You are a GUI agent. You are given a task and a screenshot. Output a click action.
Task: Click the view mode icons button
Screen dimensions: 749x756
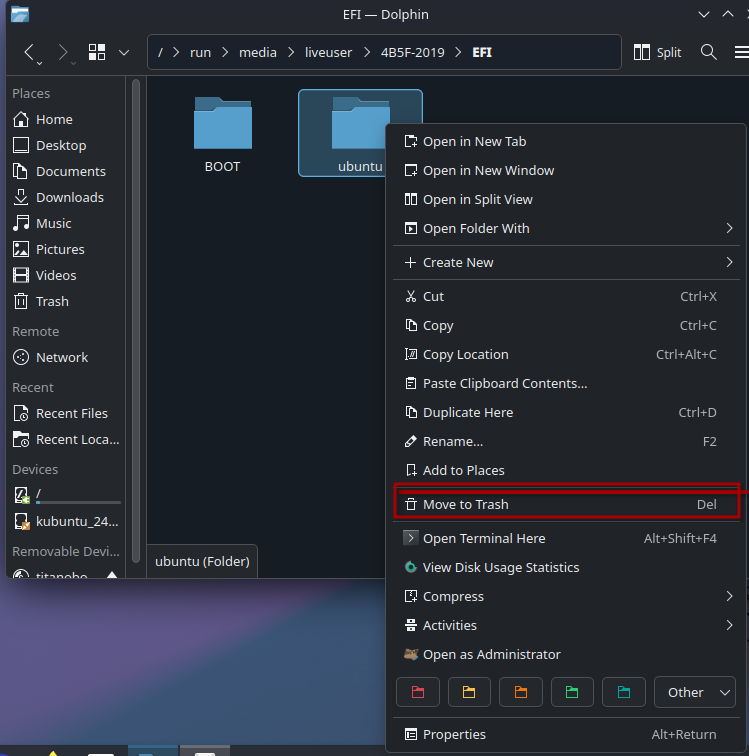tap(97, 52)
